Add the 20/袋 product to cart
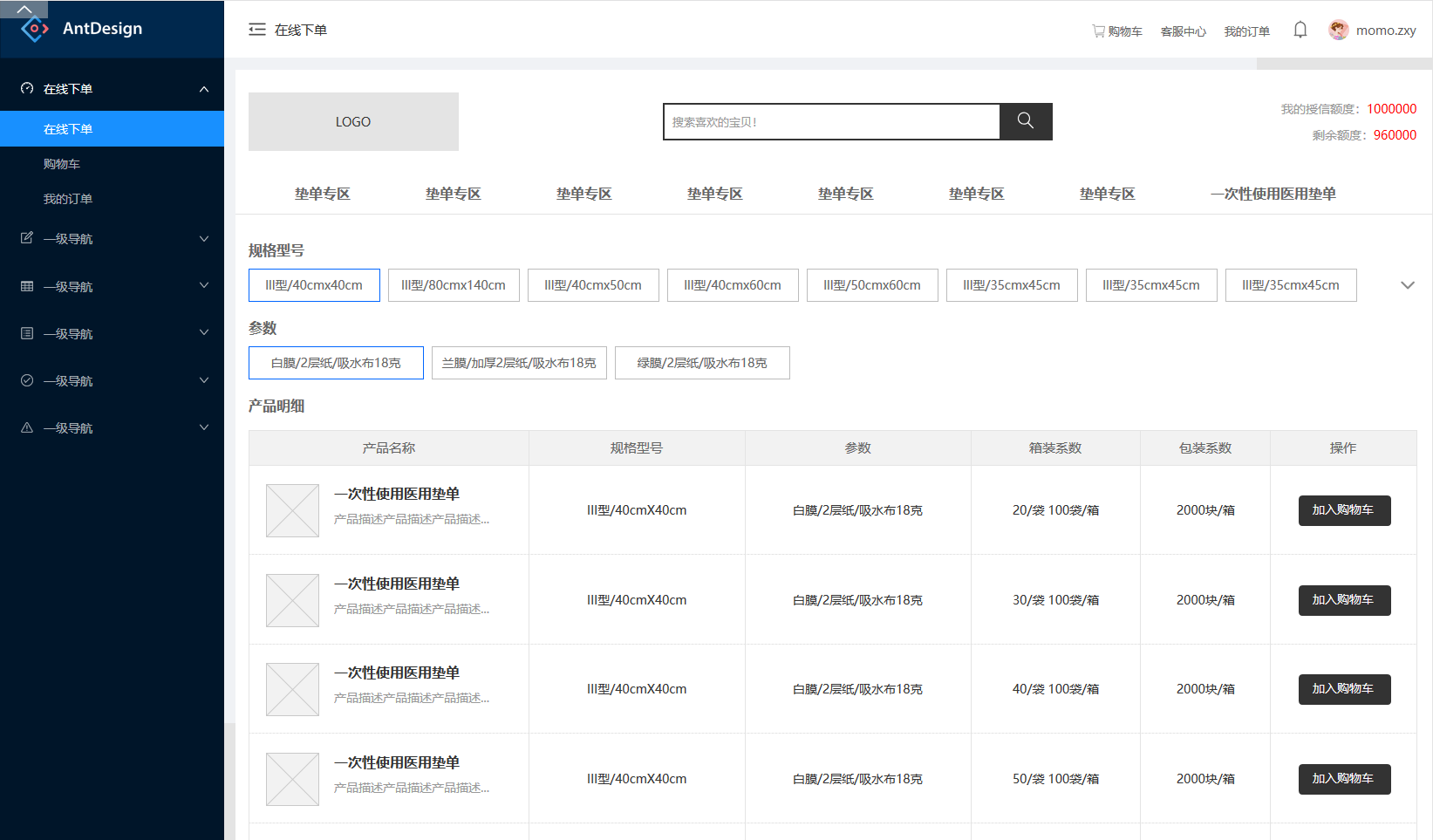 coord(1344,510)
